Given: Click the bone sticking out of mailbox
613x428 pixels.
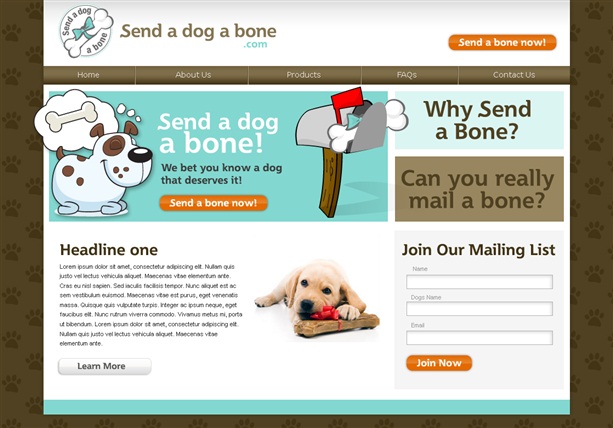Looking at the screenshot, I should [x=367, y=126].
